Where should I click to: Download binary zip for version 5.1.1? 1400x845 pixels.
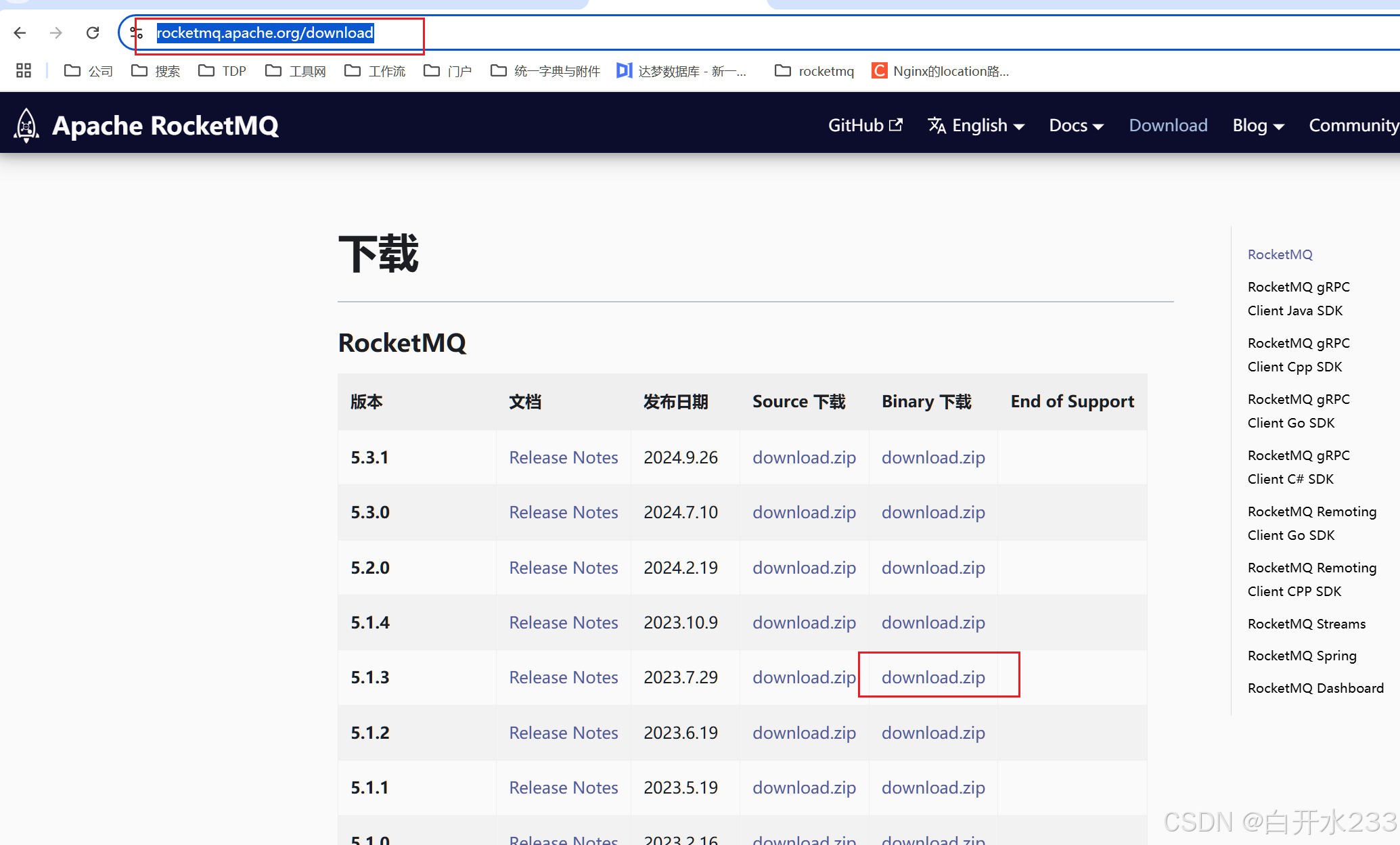(x=933, y=787)
